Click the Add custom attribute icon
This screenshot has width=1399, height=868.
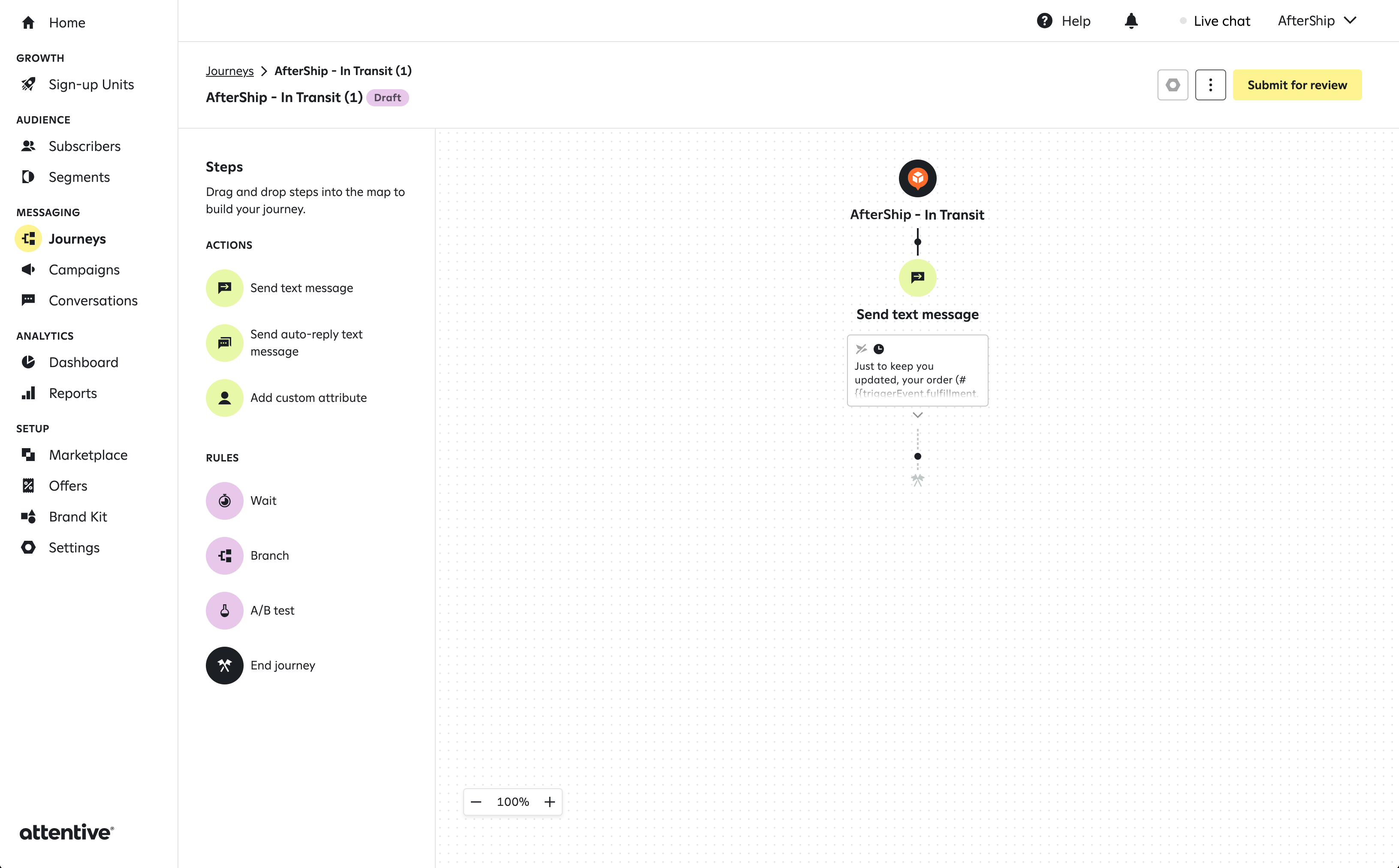(225, 397)
